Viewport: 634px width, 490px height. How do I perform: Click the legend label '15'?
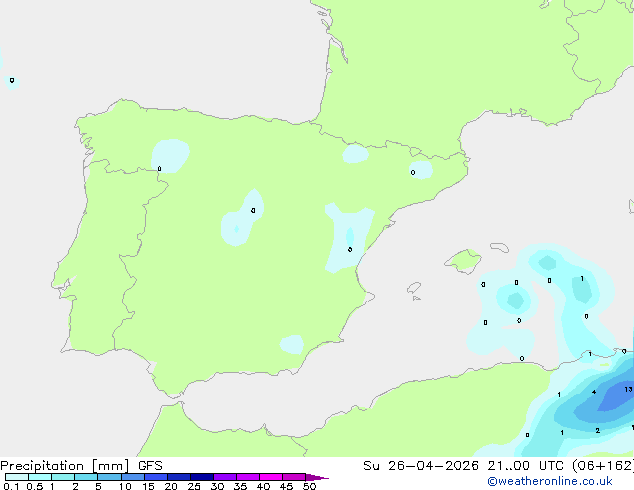[x=148, y=486]
